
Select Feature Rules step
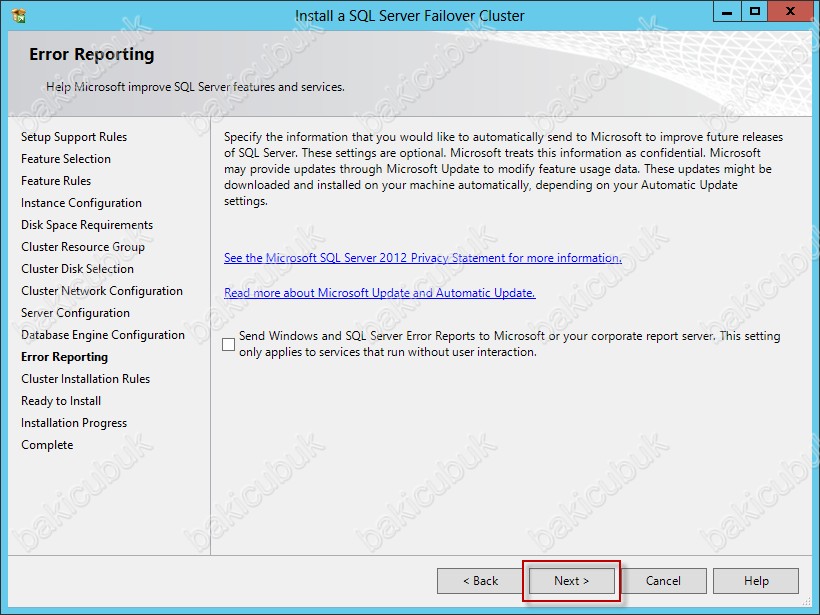point(56,181)
